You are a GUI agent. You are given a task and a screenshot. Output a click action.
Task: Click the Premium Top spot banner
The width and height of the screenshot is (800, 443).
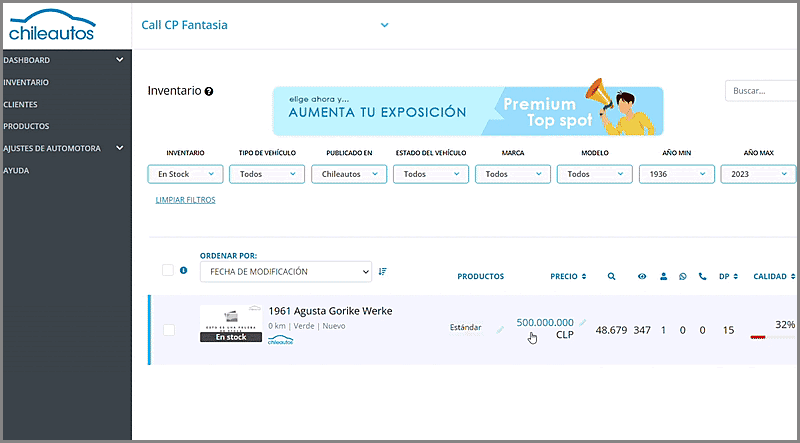[468, 111]
